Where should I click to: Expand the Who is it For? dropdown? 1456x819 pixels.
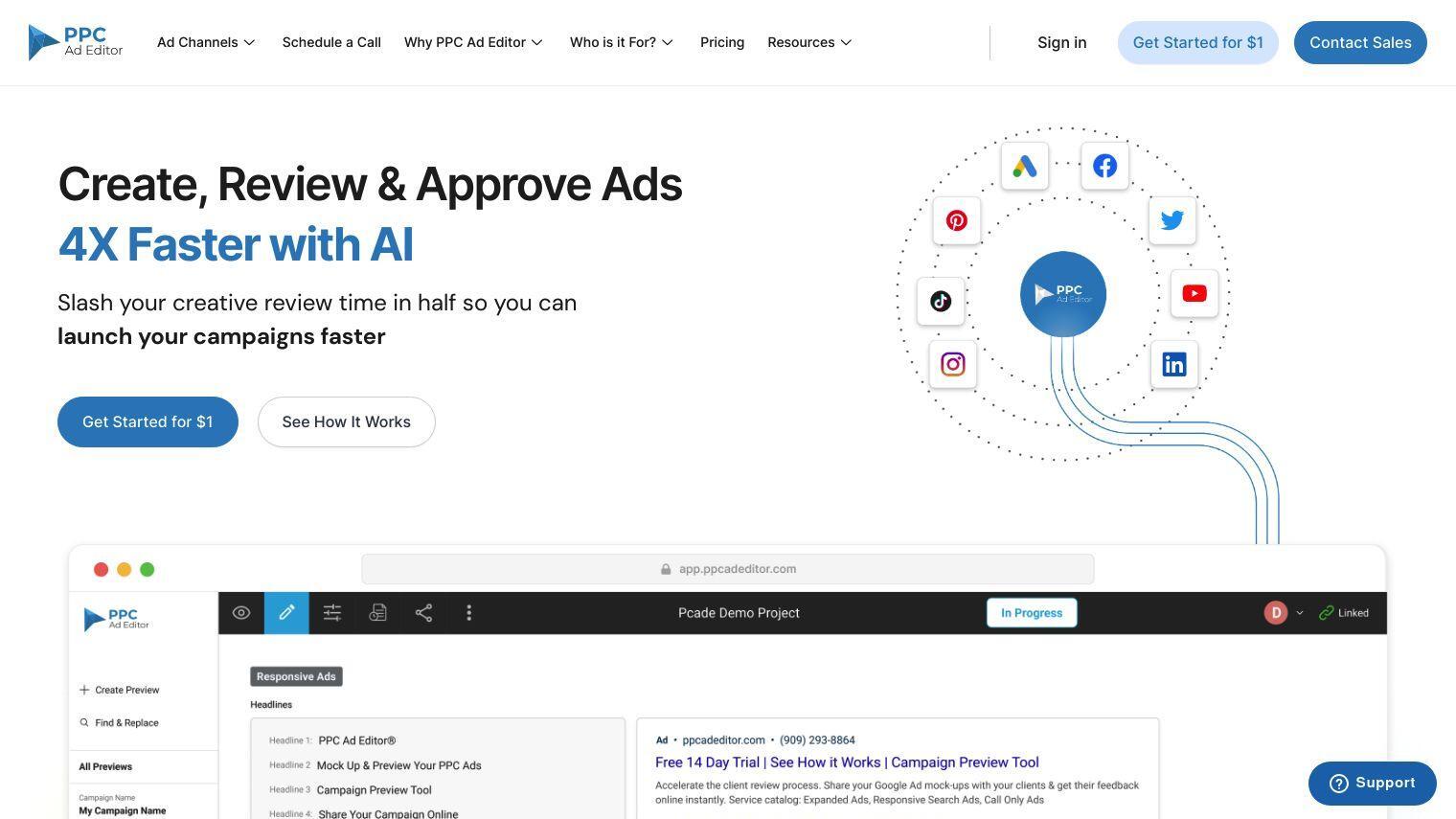click(x=622, y=42)
